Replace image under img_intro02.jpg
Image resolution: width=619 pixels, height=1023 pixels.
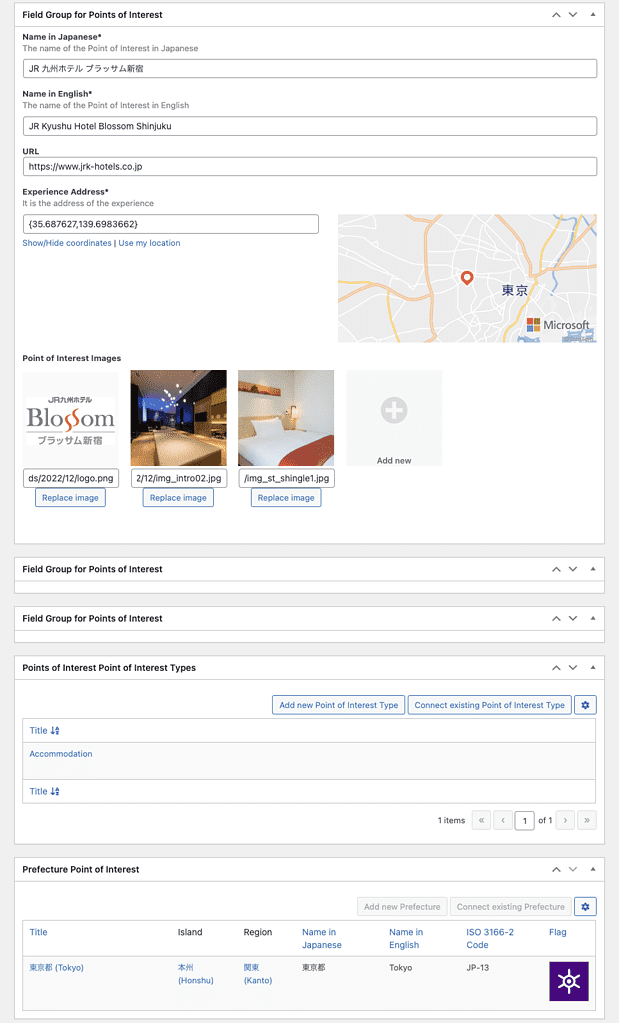tap(178, 498)
